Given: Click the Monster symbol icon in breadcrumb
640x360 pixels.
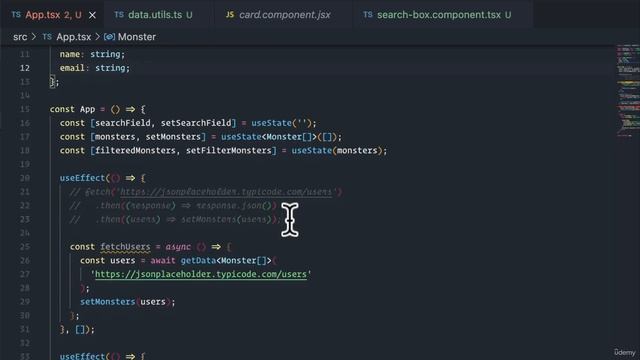Looking at the screenshot, I should tap(109, 37).
